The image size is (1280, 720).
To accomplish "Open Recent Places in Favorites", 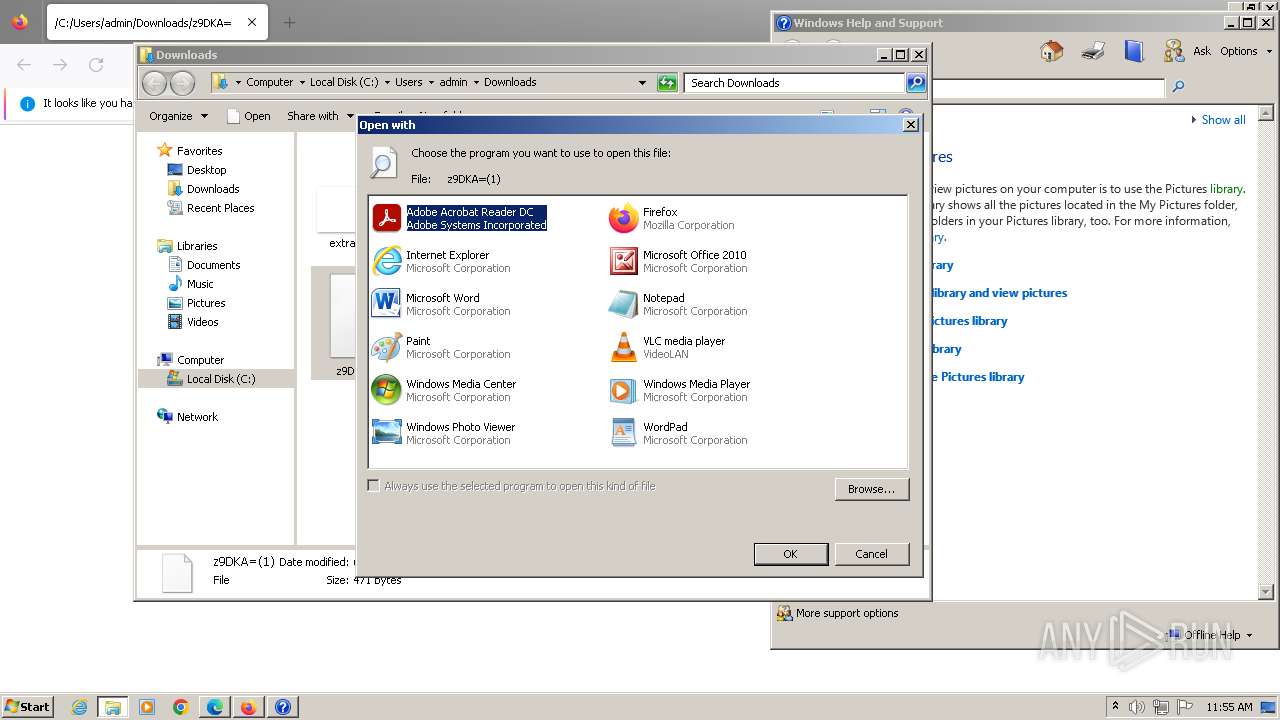I will click(x=220, y=208).
